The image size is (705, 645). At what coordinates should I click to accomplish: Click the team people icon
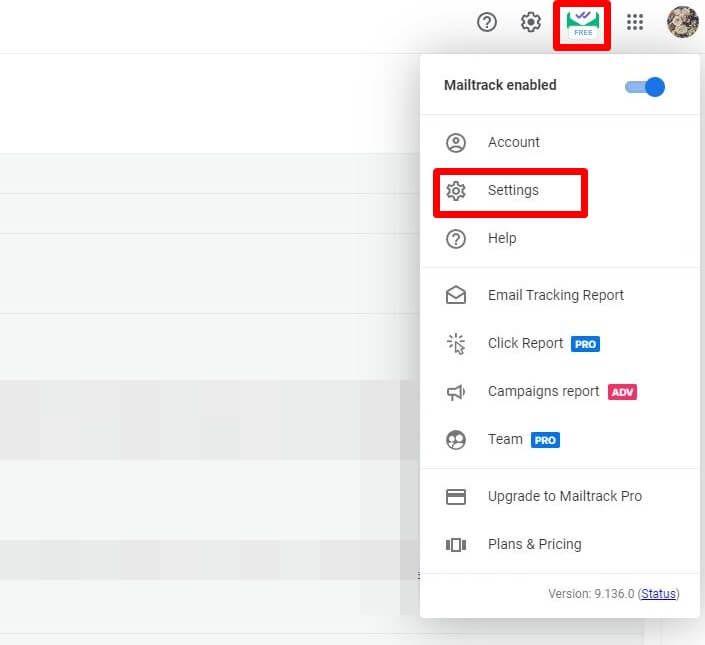pyautogui.click(x=455, y=440)
